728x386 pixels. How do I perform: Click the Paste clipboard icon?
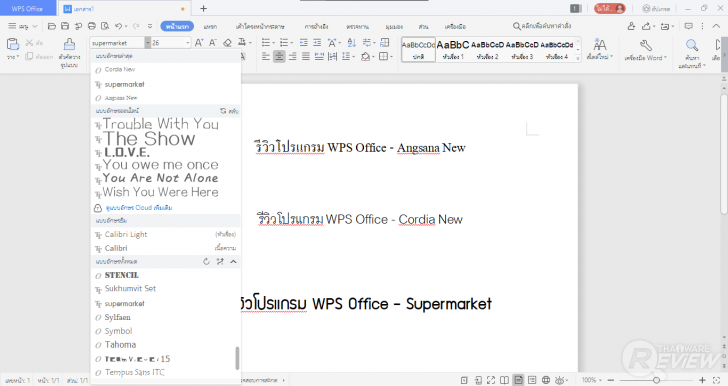(13, 44)
